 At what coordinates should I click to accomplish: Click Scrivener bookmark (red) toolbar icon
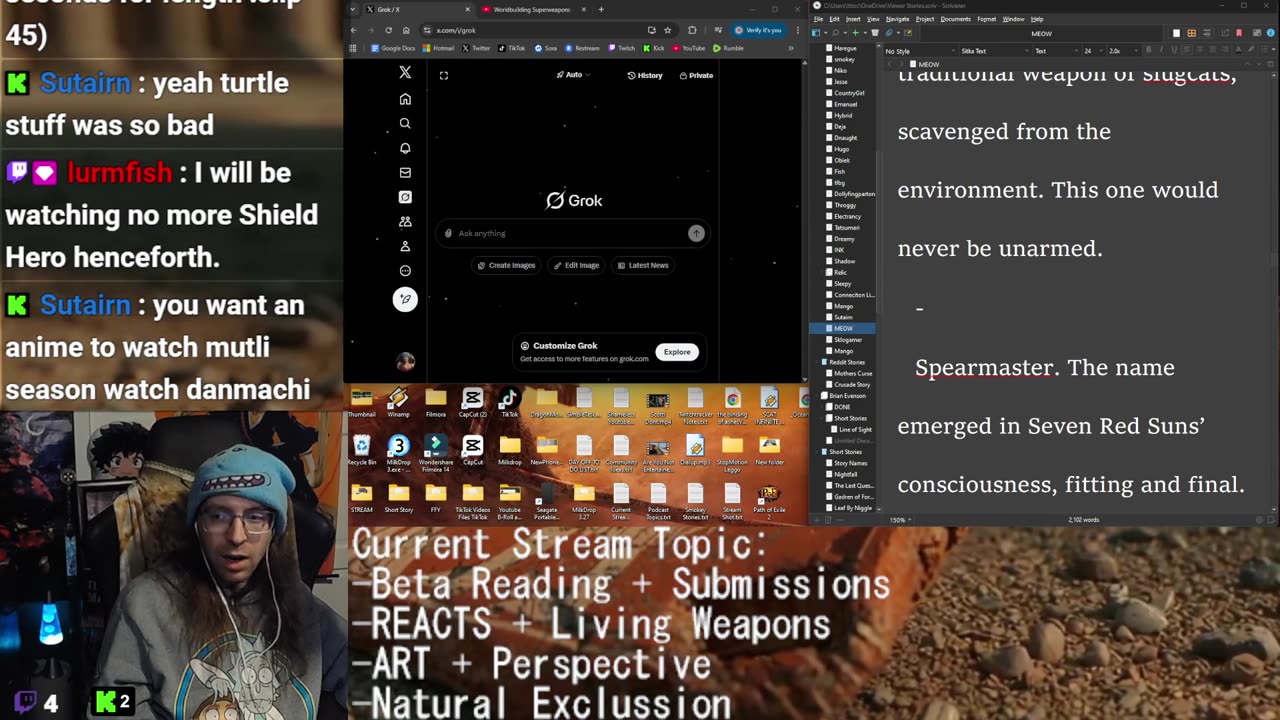(x=1238, y=33)
